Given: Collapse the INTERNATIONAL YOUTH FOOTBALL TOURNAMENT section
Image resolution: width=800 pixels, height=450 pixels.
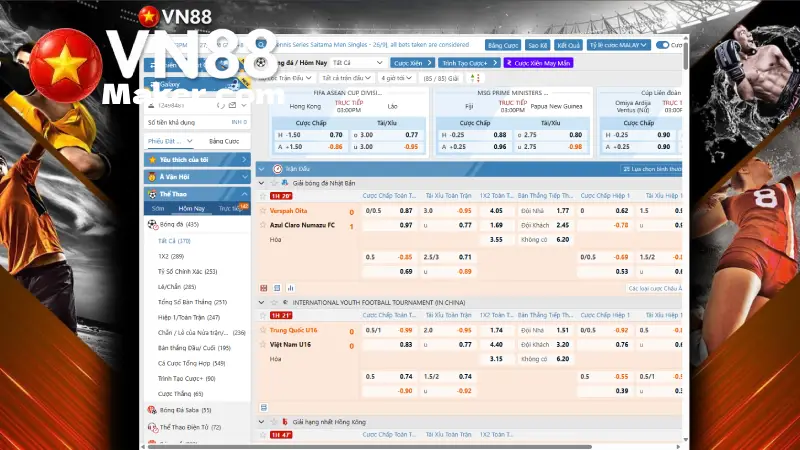Looking at the screenshot, I should pos(261,303).
